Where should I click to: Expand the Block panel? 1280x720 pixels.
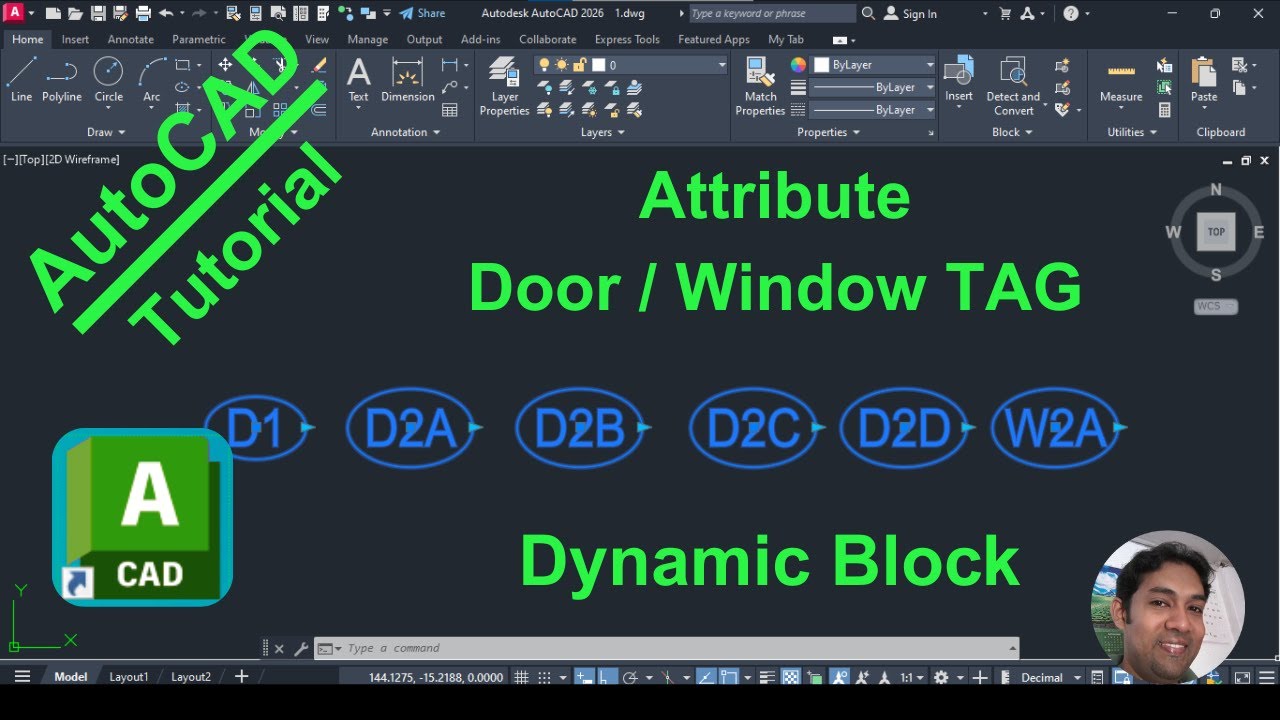tap(1012, 132)
